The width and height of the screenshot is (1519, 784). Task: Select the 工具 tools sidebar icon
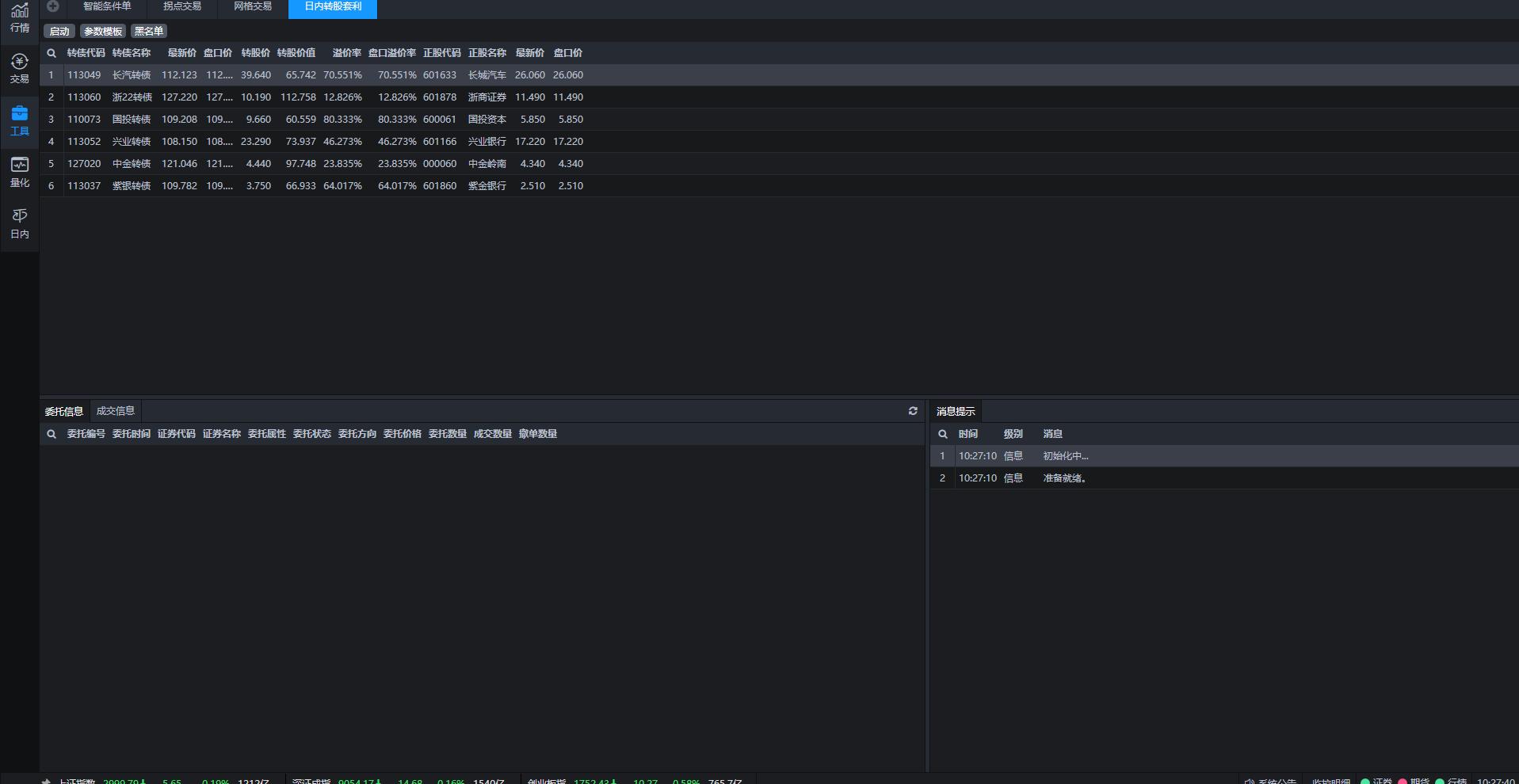coord(19,120)
